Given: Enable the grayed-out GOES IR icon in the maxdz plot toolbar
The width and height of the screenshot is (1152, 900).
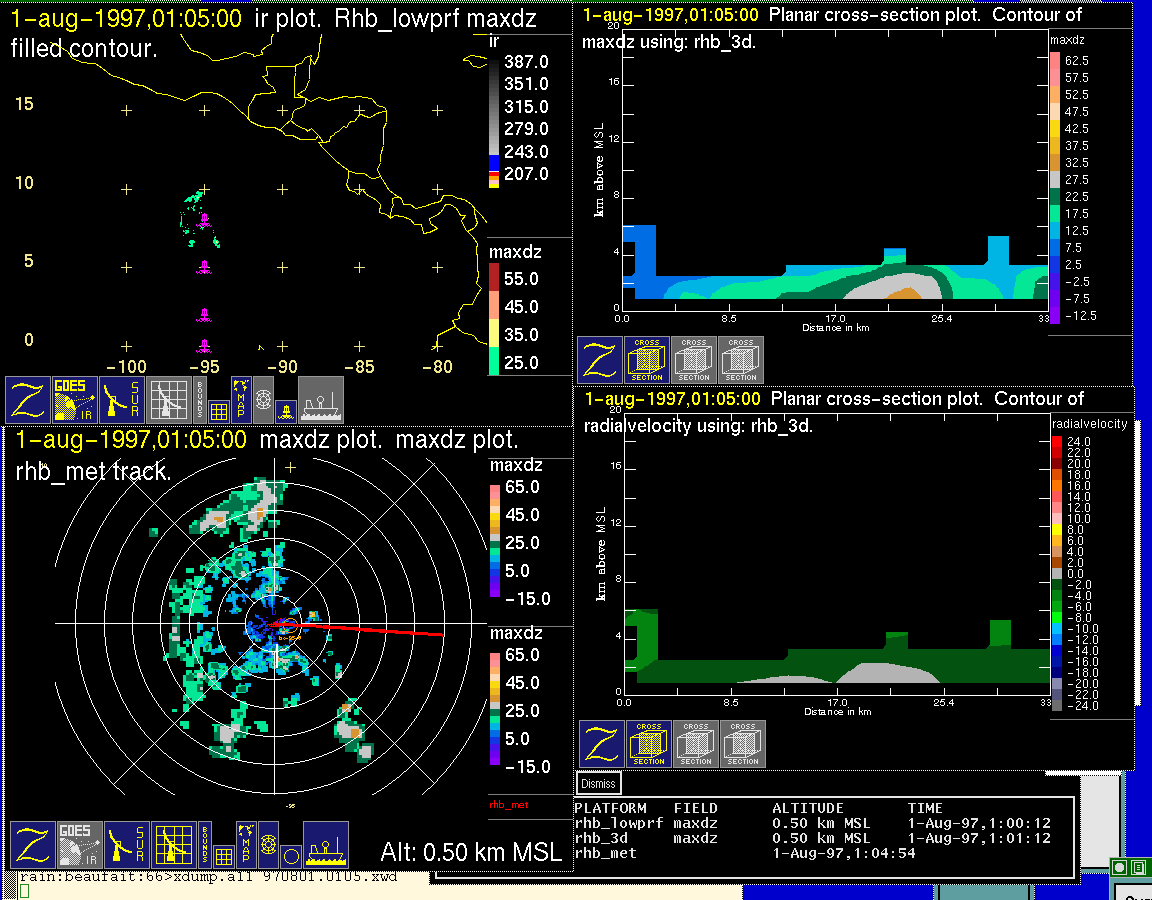Looking at the screenshot, I should point(77,845).
